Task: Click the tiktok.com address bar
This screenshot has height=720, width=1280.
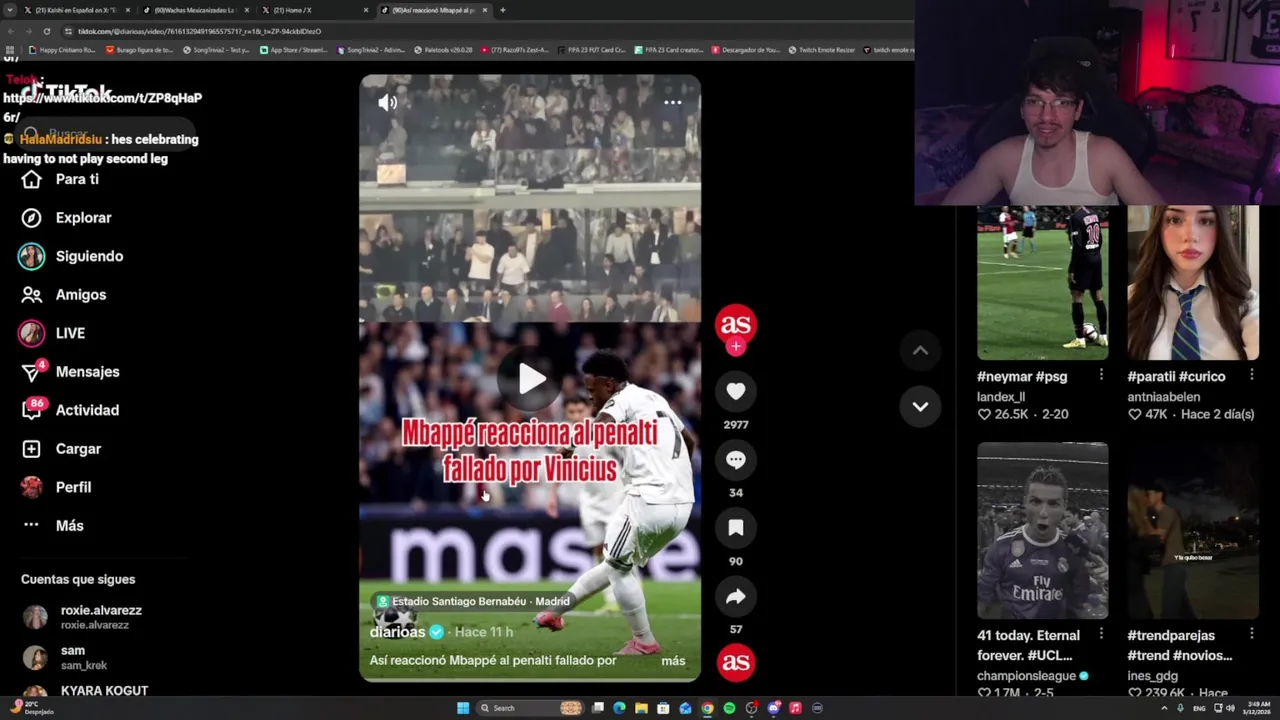Action: point(480,31)
